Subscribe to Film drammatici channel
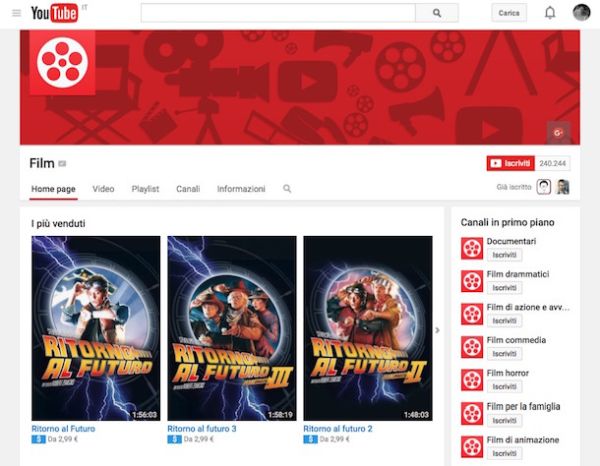The image size is (600, 466). pyautogui.click(x=505, y=288)
